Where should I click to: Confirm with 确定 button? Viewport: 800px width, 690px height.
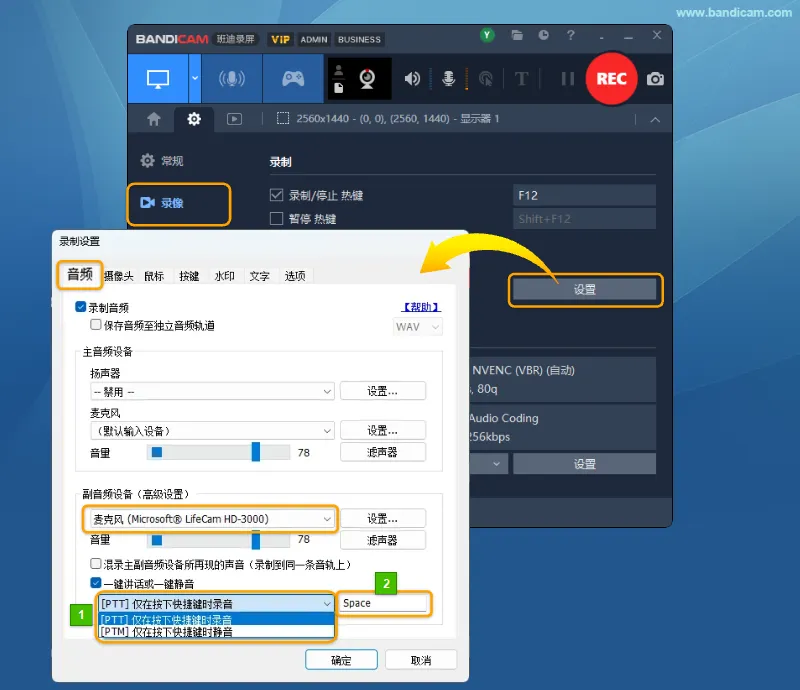(341, 660)
